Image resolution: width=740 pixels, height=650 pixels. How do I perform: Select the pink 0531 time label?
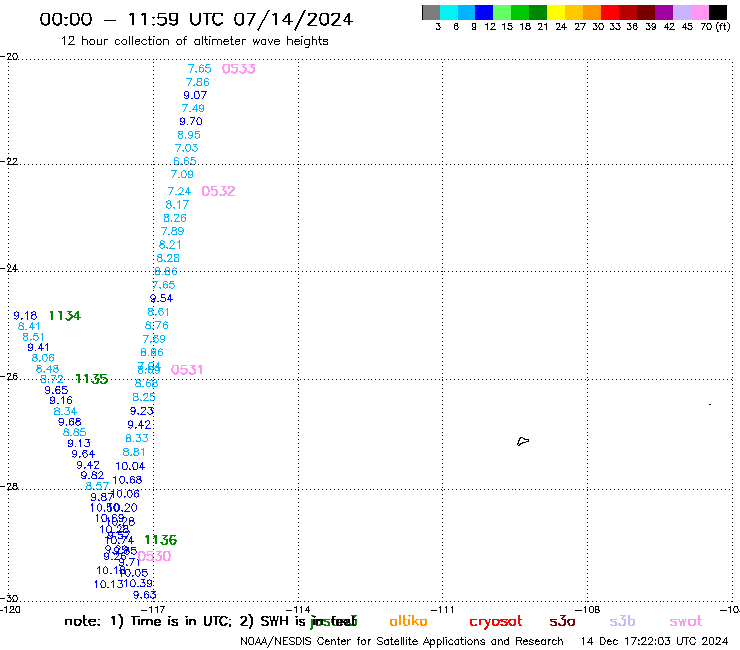187,370
